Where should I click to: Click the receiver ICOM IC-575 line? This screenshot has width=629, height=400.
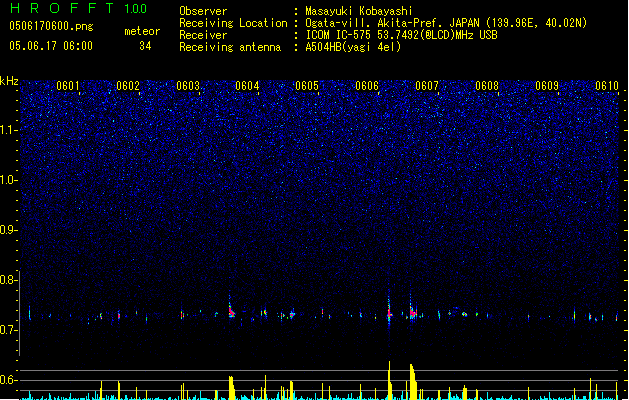[x=401, y=35]
